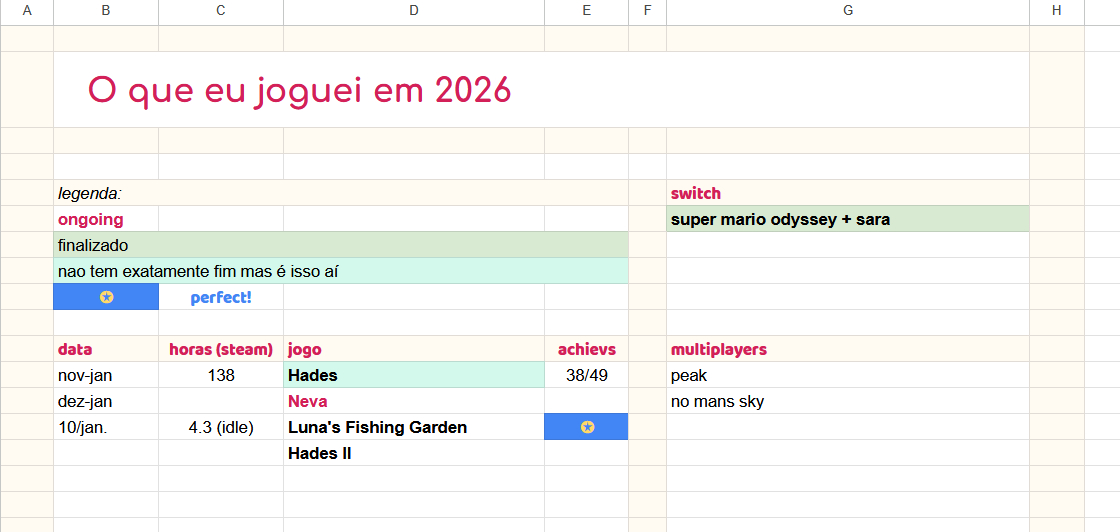This screenshot has width=1120, height=532.
Task: Select the column A header
Action: [x=26, y=11]
